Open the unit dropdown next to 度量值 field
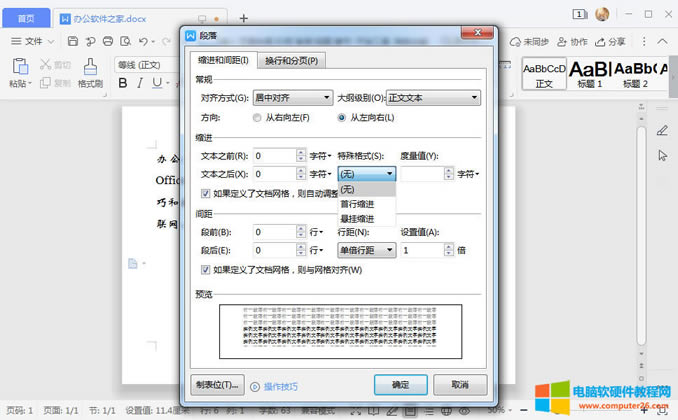The width and height of the screenshot is (678, 420). [x=468, y=174]
